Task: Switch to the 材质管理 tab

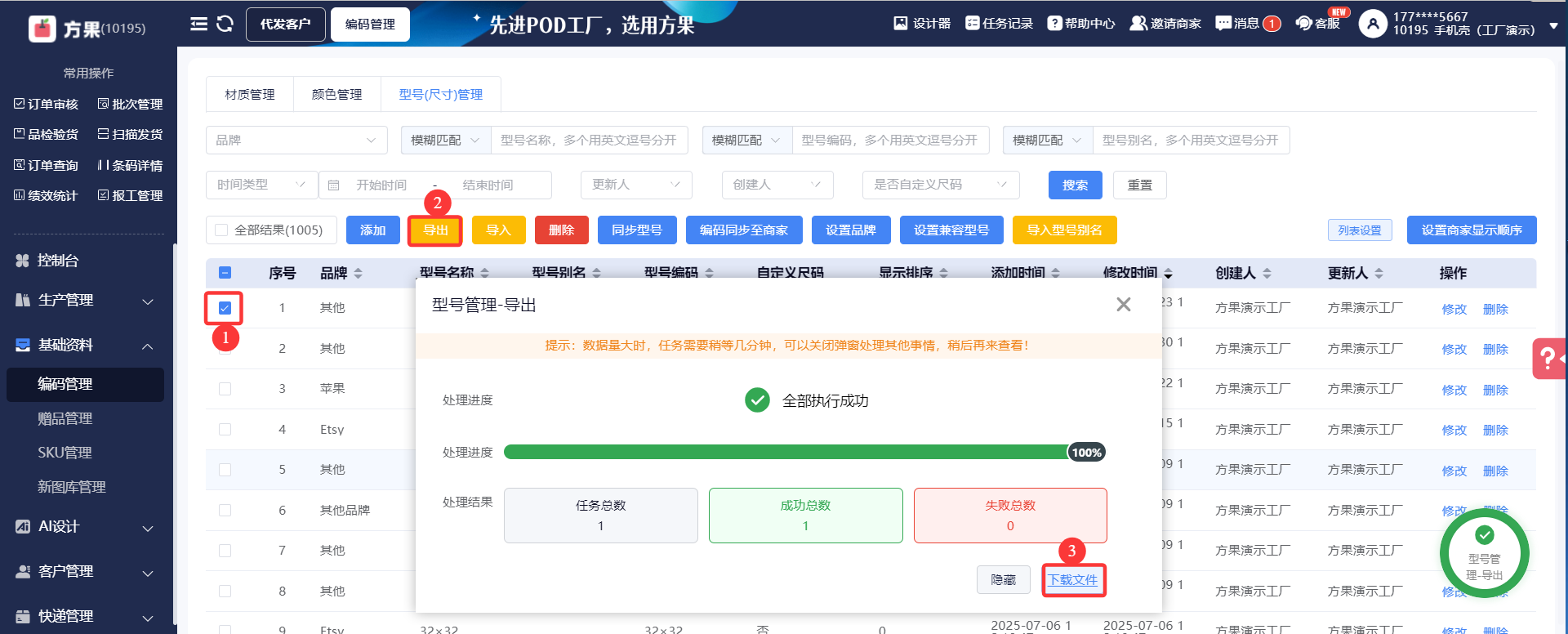Action: (250, 95)
